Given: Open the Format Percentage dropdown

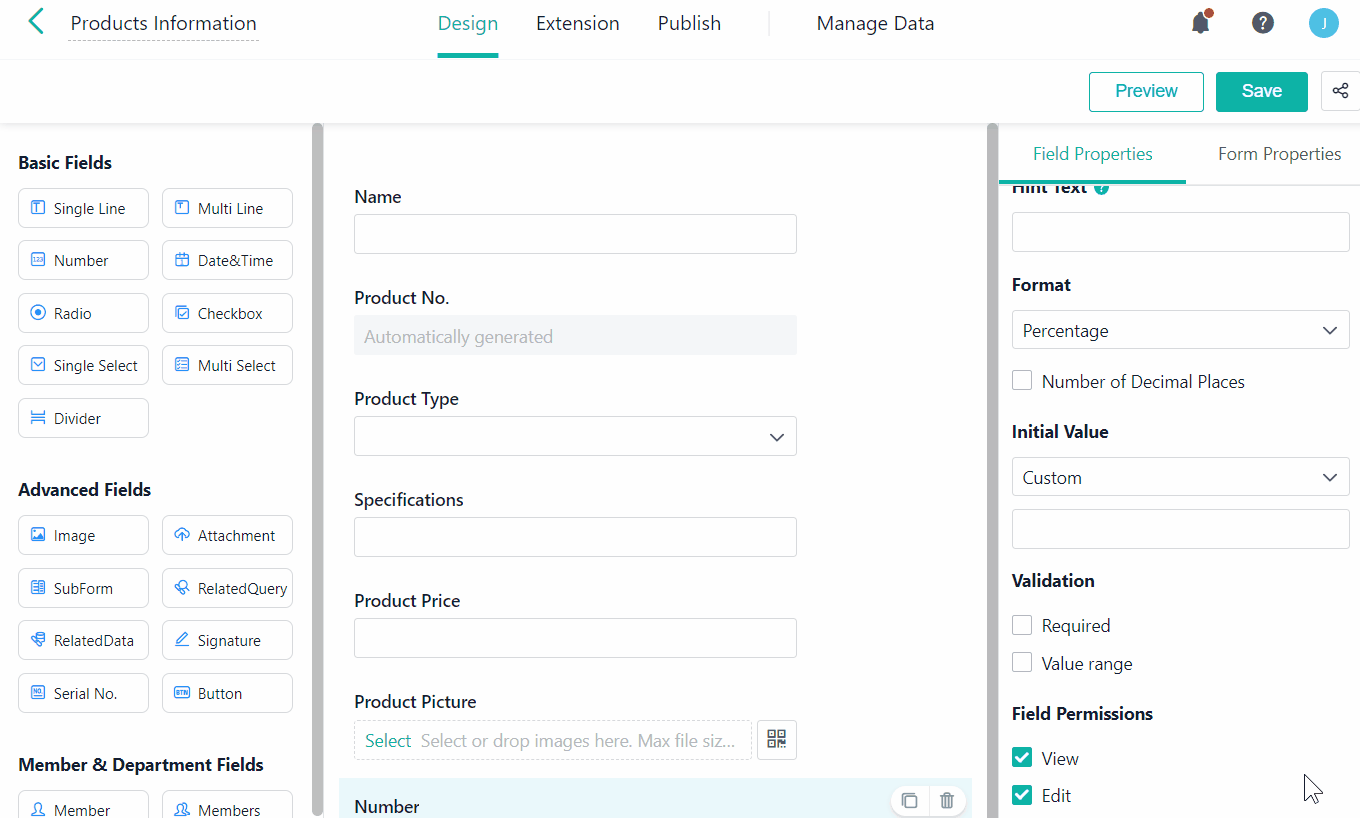Looking at the screenshot, I should (x=1180, y=331).
